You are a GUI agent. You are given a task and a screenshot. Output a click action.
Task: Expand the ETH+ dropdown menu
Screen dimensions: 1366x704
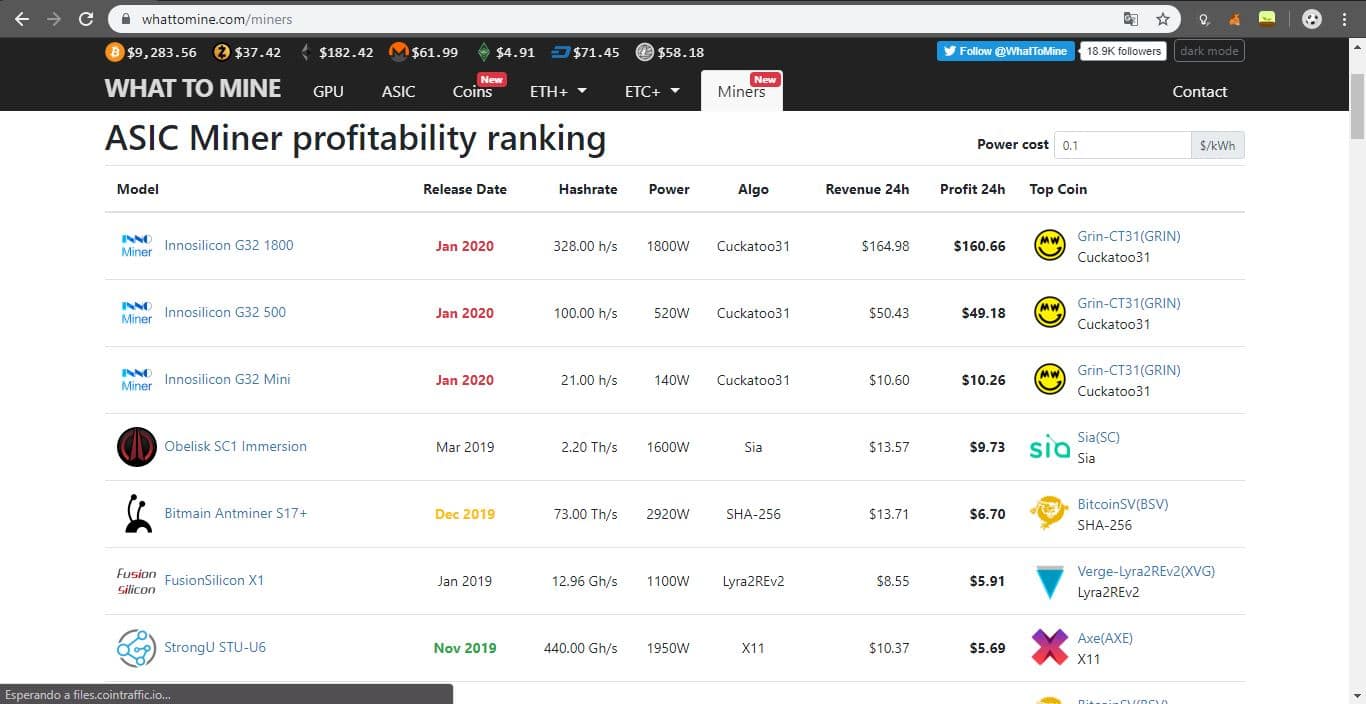[558, 91]
